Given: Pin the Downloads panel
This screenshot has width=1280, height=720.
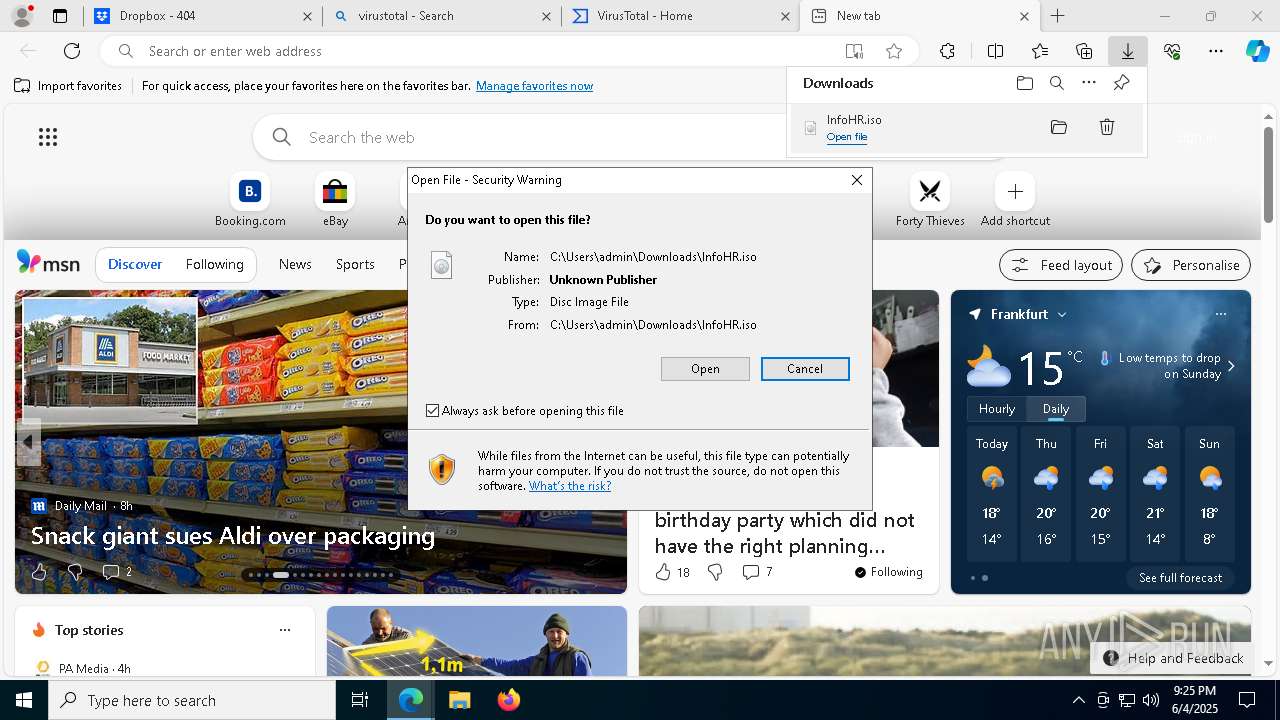Looking at the screenshot, I should 1121,83.
